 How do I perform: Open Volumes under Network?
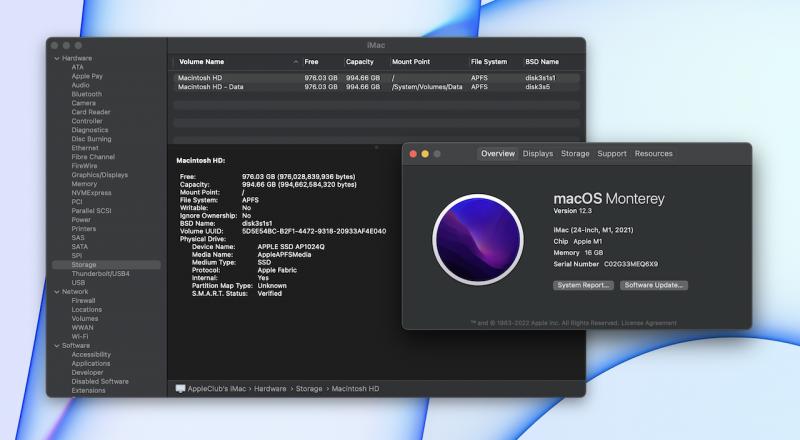[x=85, y=319]
